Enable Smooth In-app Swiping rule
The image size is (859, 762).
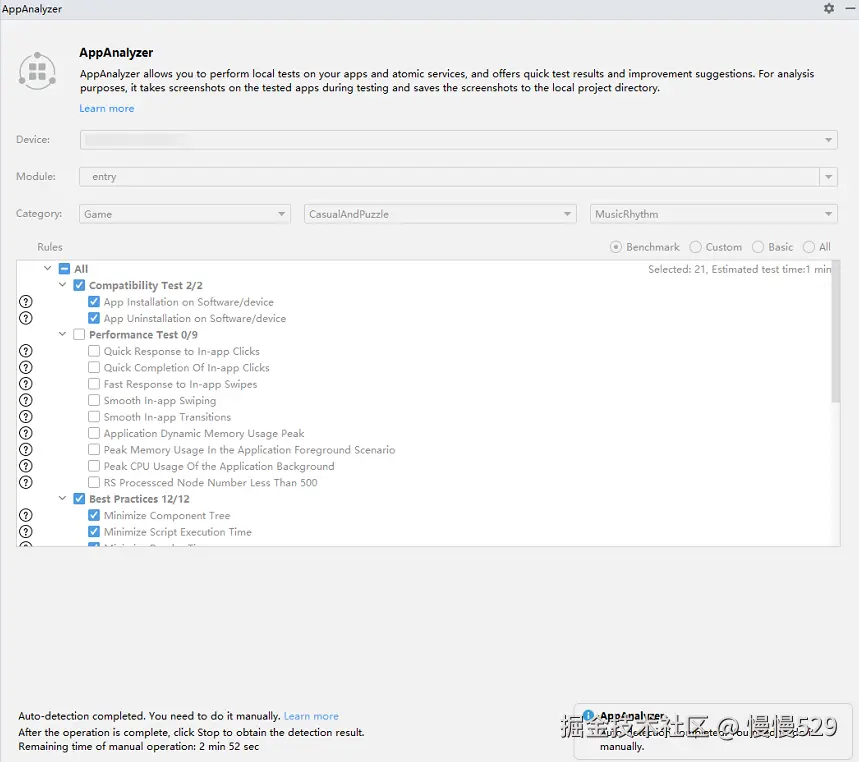(94, 400)
